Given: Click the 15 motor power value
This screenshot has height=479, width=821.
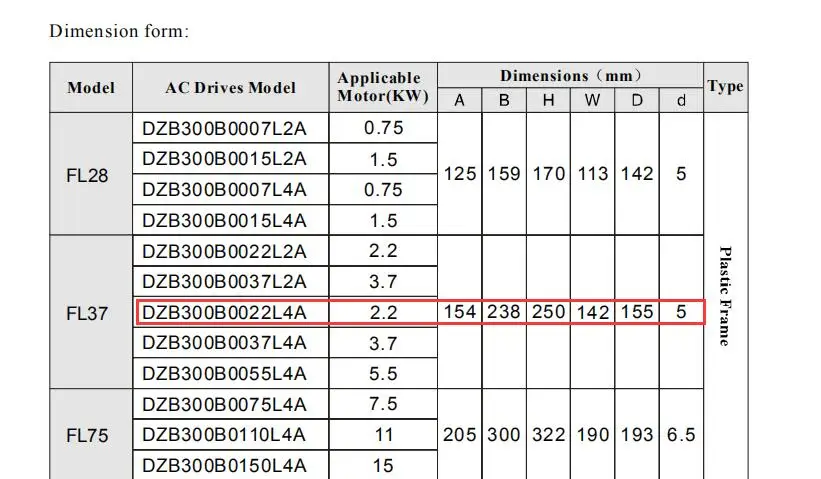Looking at the screenshot, I should tap(383, 465).
